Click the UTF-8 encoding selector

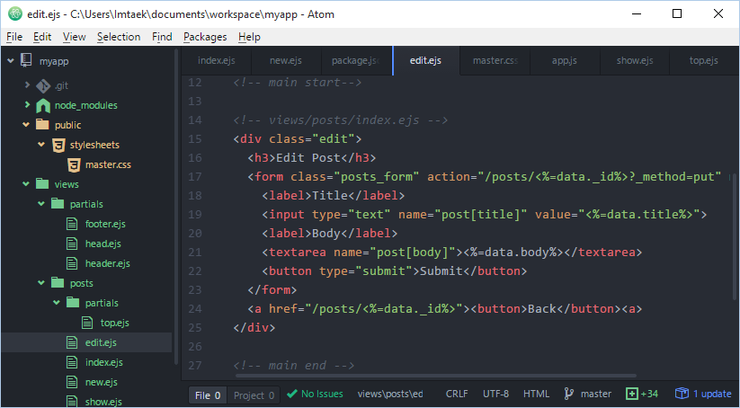tap(496, 394)
